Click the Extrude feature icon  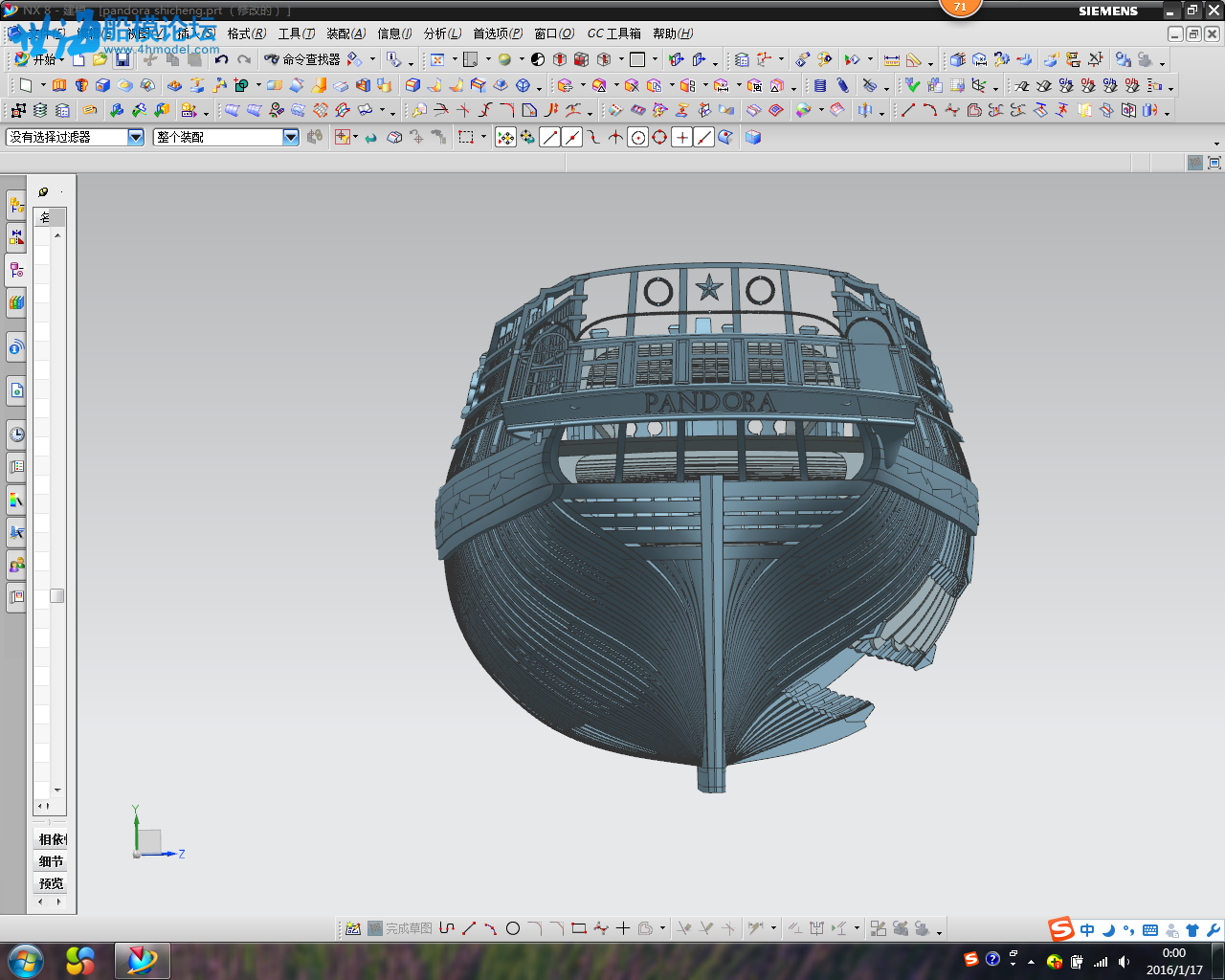coord(59,85)
